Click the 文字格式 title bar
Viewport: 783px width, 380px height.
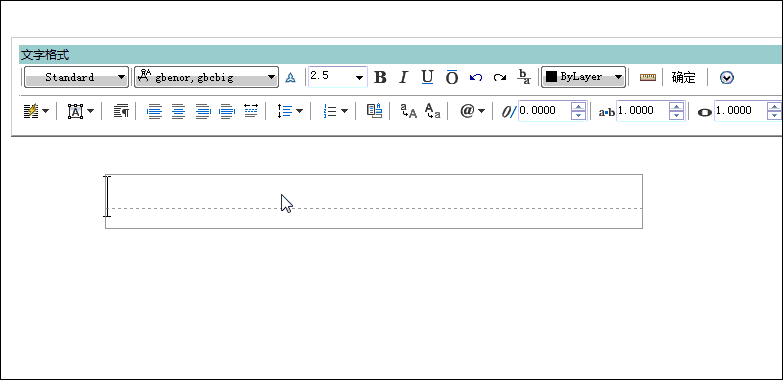tap(400, 54)
